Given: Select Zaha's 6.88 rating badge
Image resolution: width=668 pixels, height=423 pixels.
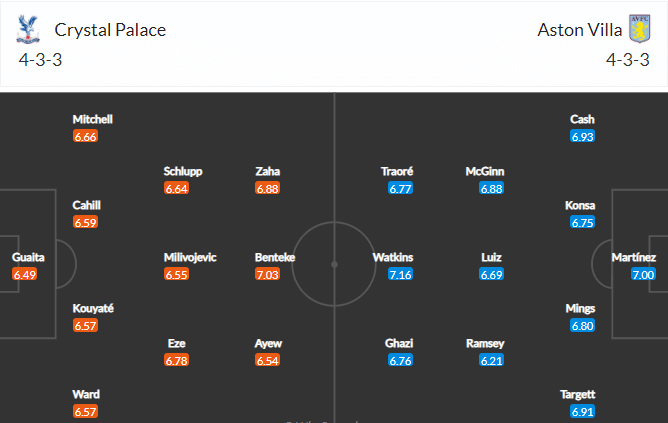Looking at the screenshot, I should tap(267, 188).
